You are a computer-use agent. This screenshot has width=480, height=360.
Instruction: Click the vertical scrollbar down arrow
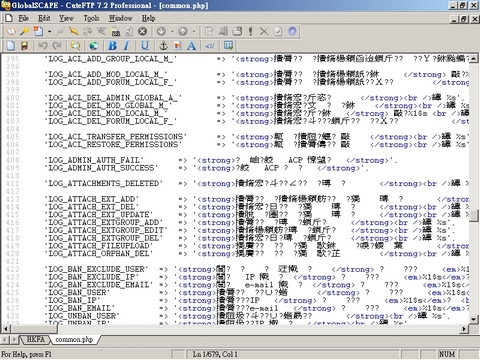[474, 319]
